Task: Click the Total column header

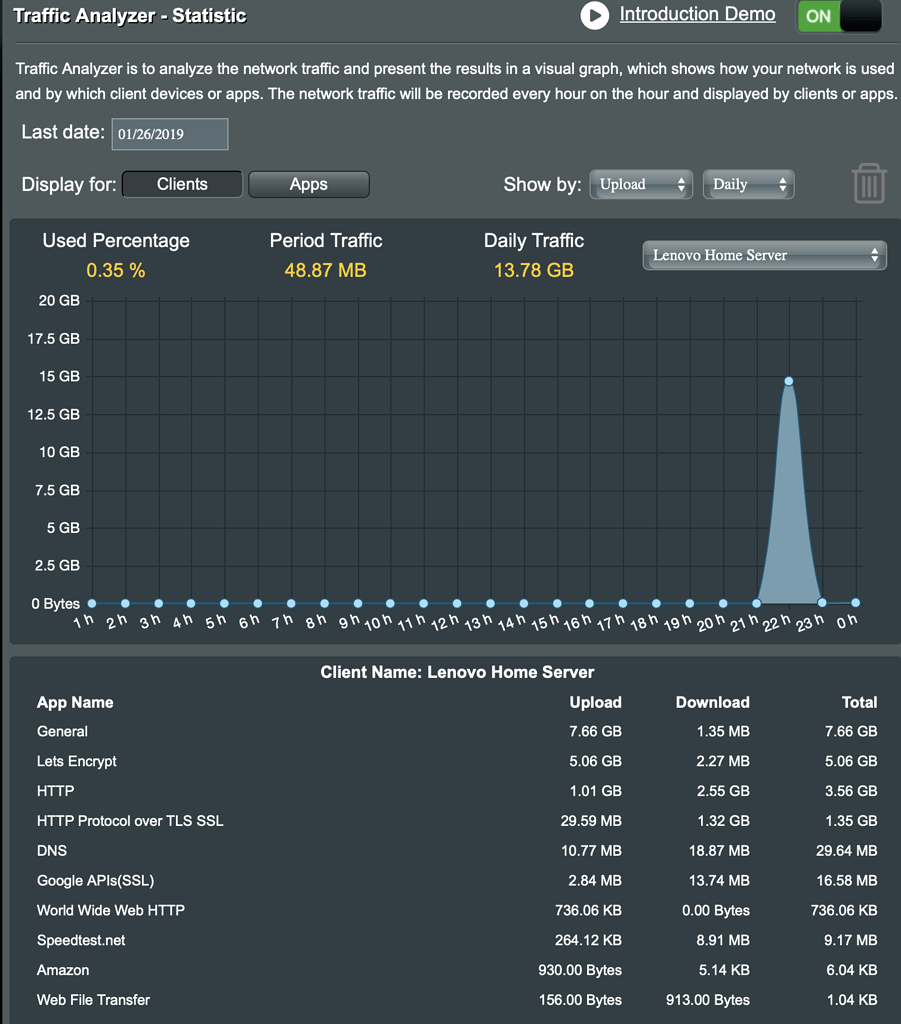Action: pyautogui.click(x=859, y=703)
